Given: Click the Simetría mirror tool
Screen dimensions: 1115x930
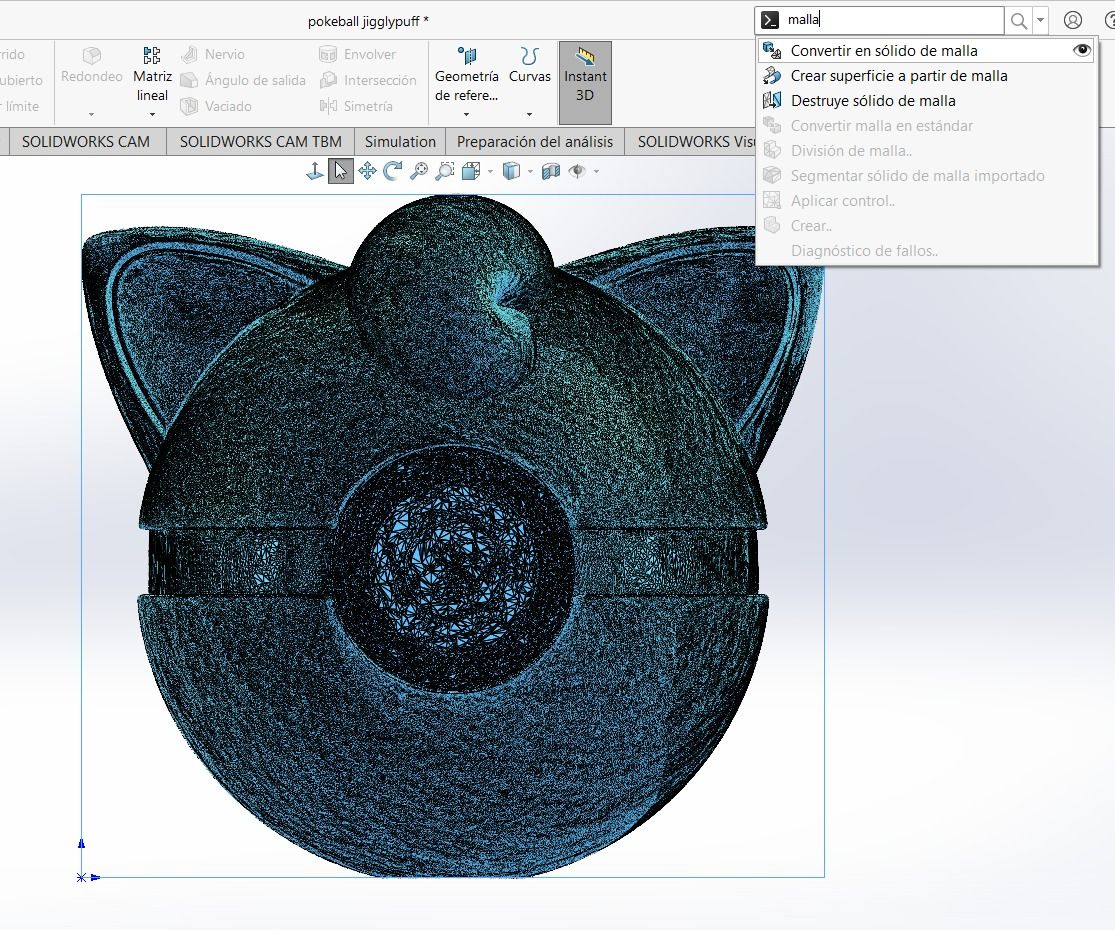Looking at the screenshot, I should [x=356, y=106].
